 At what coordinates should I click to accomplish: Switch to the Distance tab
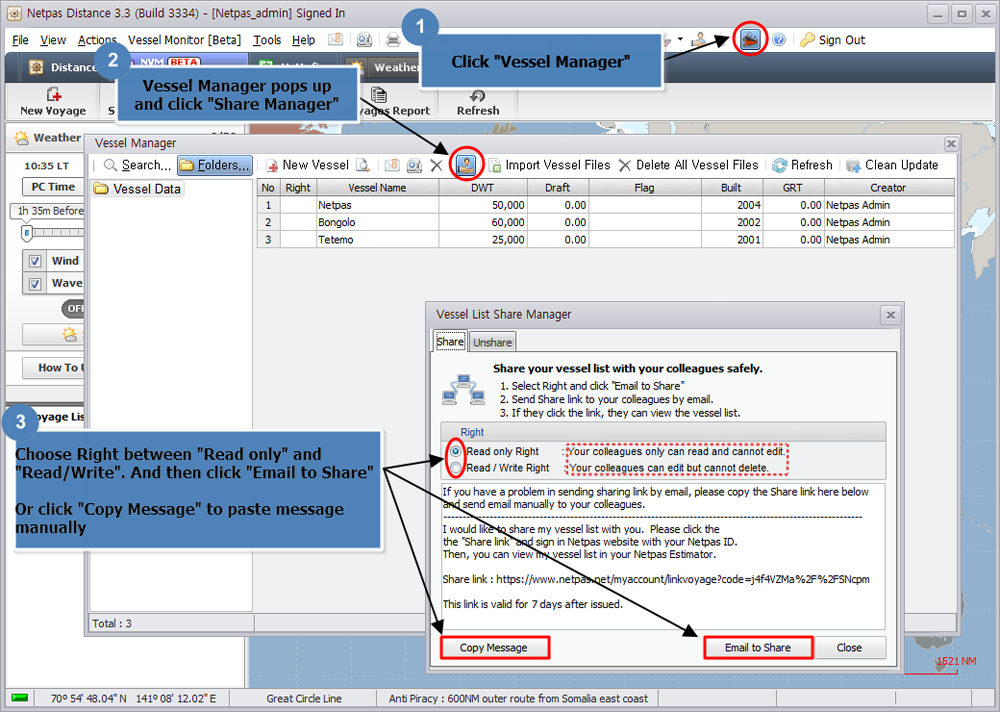62,68
